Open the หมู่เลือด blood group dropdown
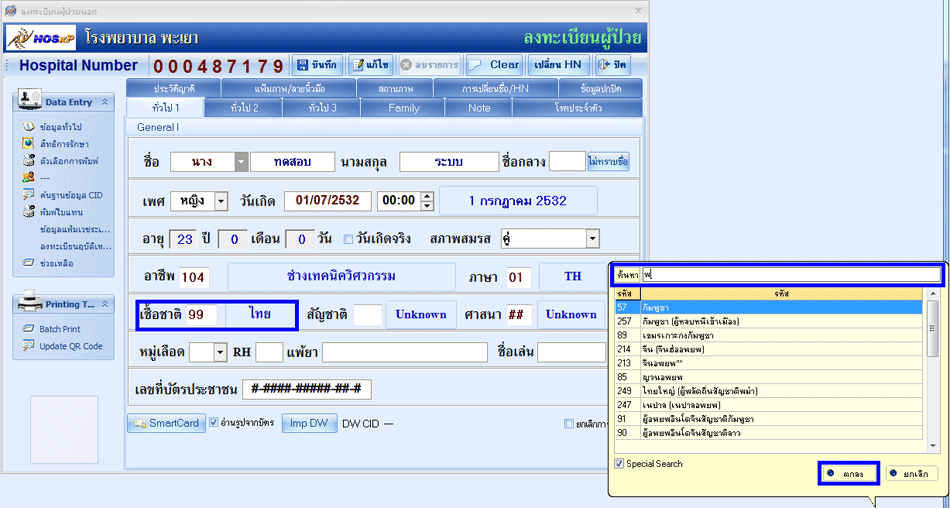 [220, 352]
